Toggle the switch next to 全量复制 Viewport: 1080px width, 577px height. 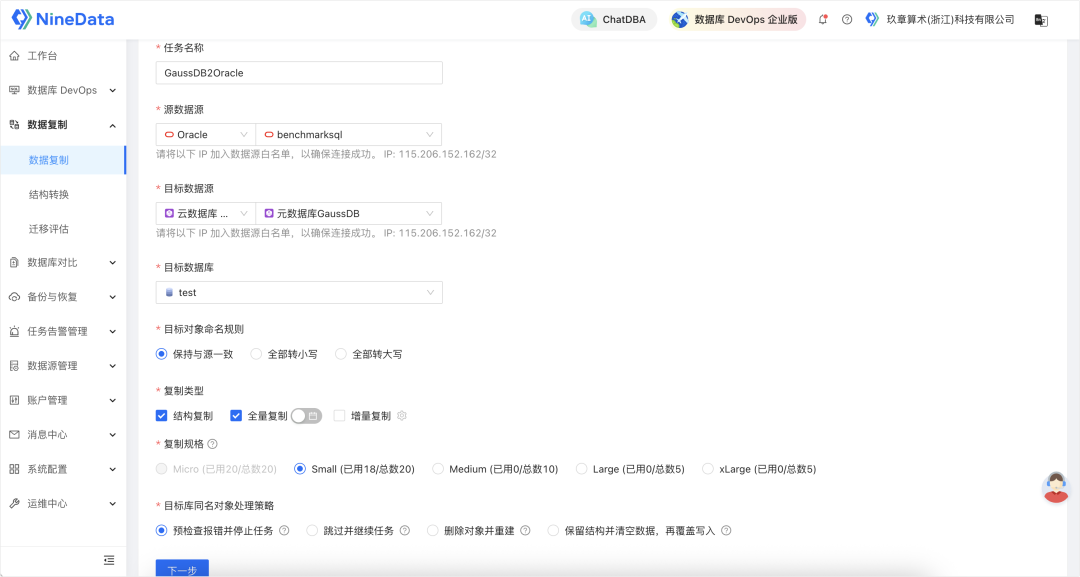tap(306, 416)
